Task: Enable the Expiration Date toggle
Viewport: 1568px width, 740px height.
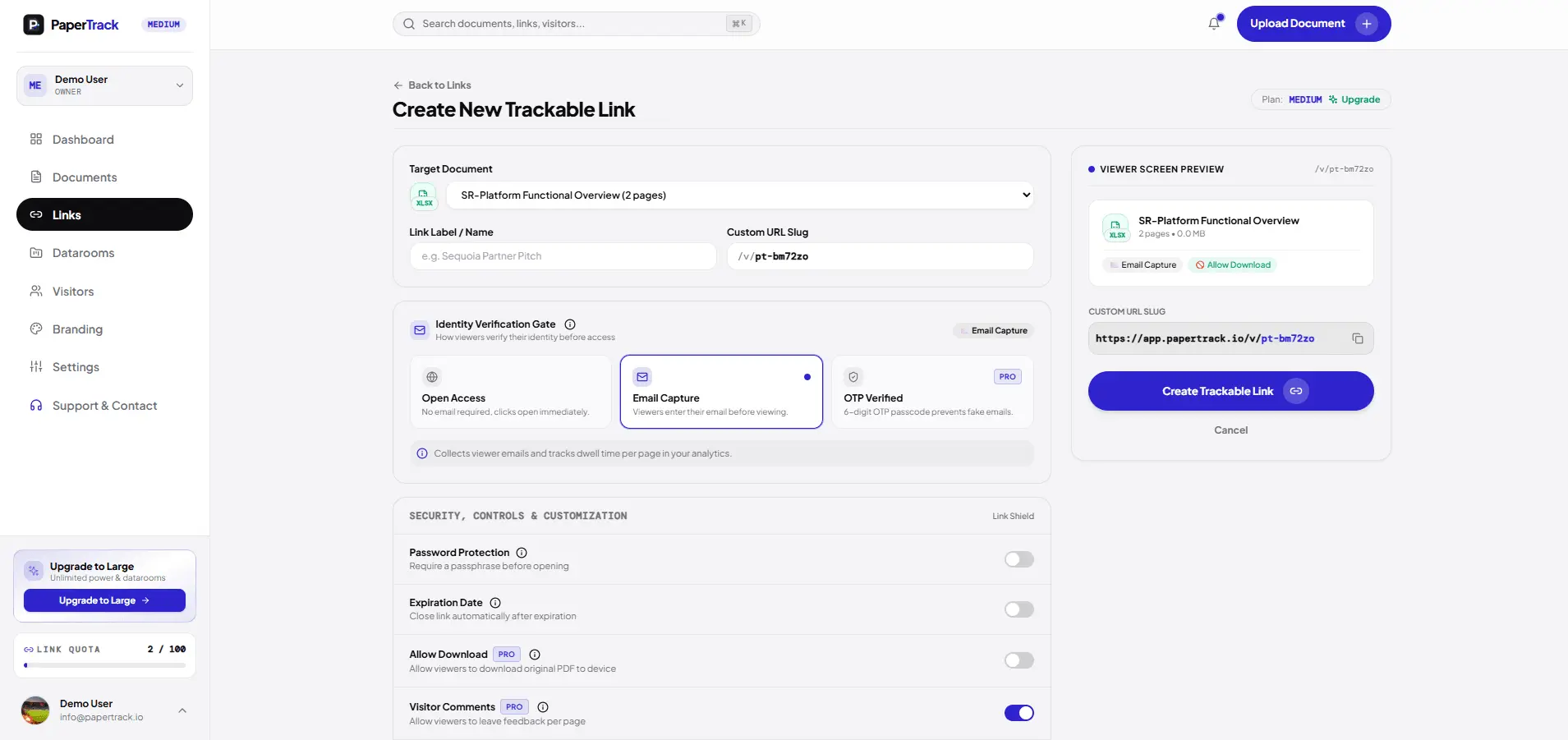Action: click(x=1019, y=609)
